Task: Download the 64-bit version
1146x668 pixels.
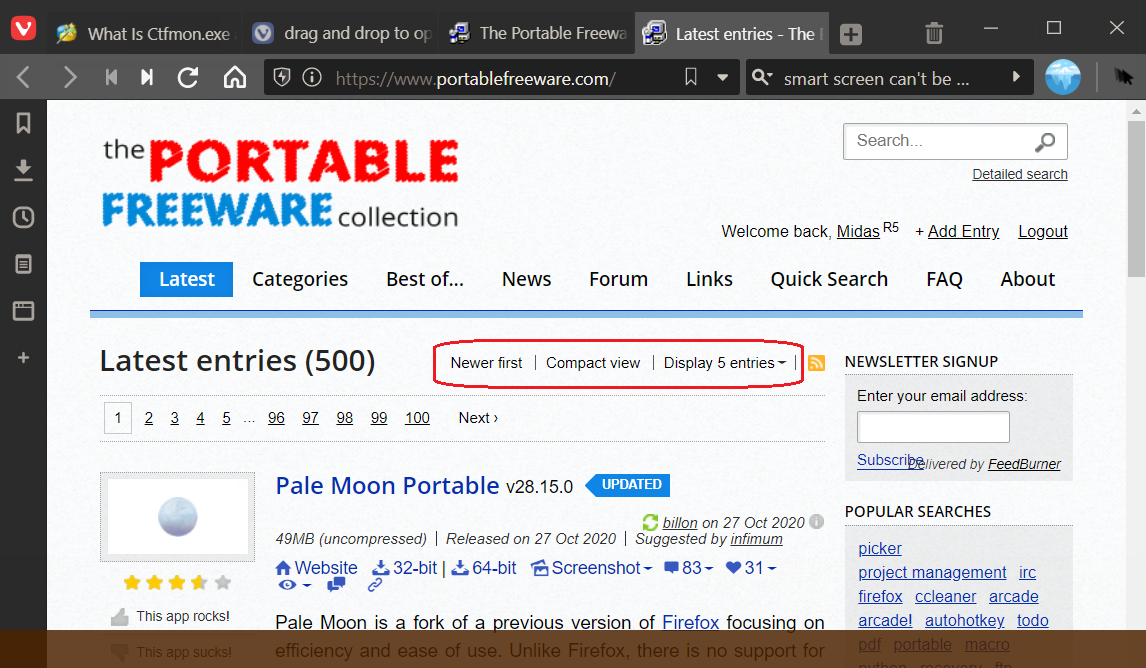Action: click(x=484, y=568)
